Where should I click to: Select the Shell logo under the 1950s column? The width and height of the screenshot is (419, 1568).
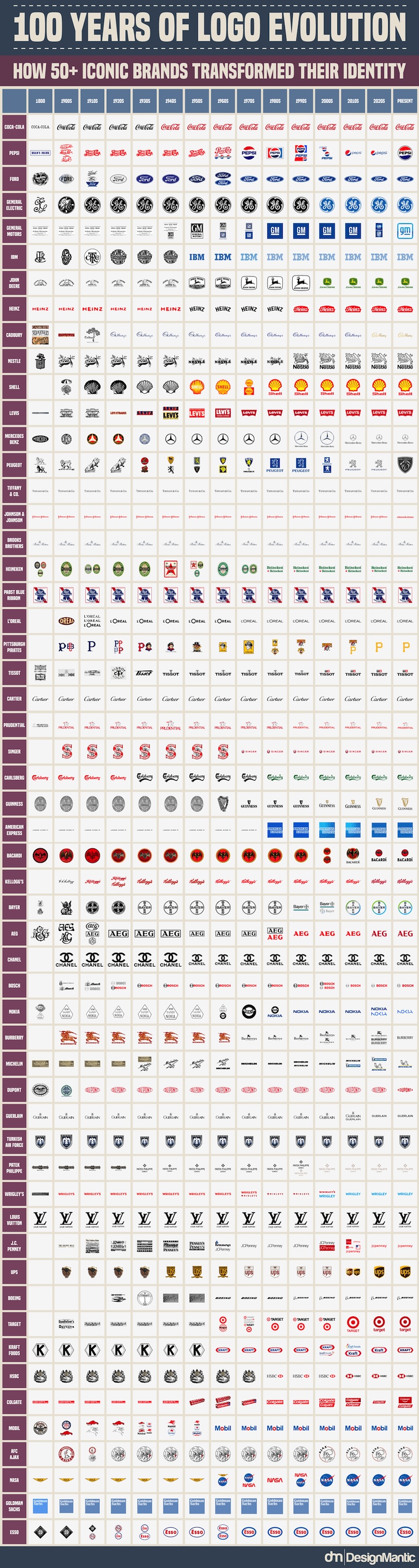(197, 386)
